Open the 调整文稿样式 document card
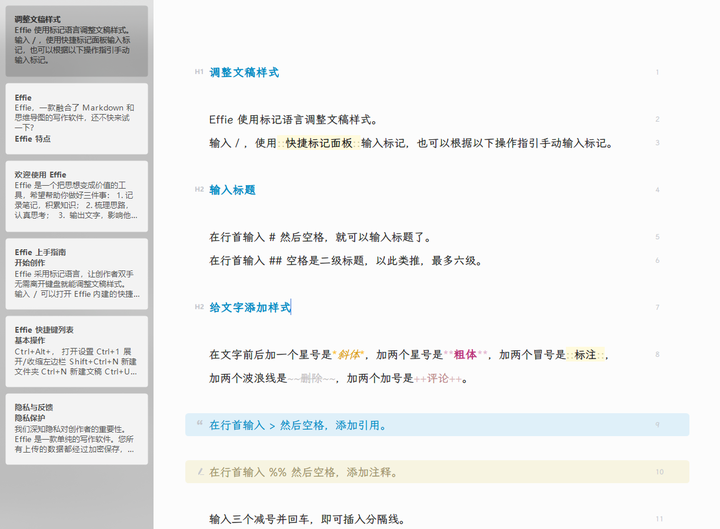 tap(77, 41)
